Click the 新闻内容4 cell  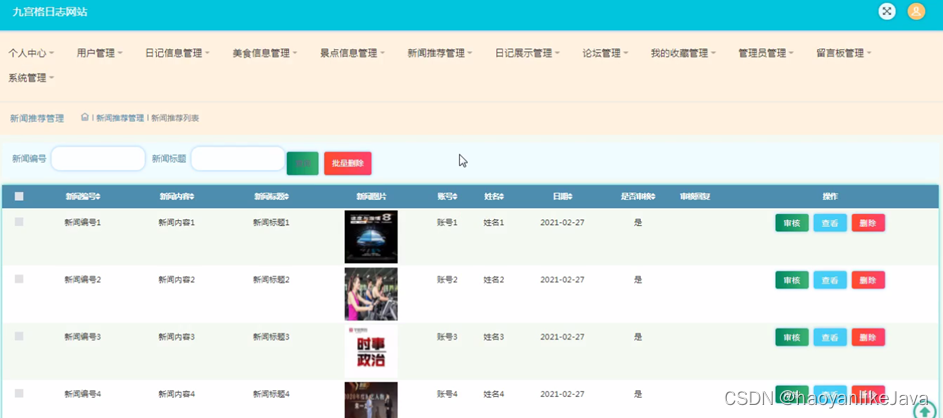tap(176, 393)
